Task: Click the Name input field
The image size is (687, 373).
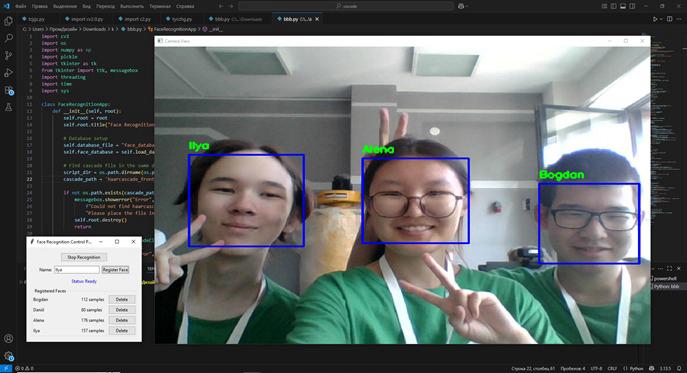Action: [77, 270]
